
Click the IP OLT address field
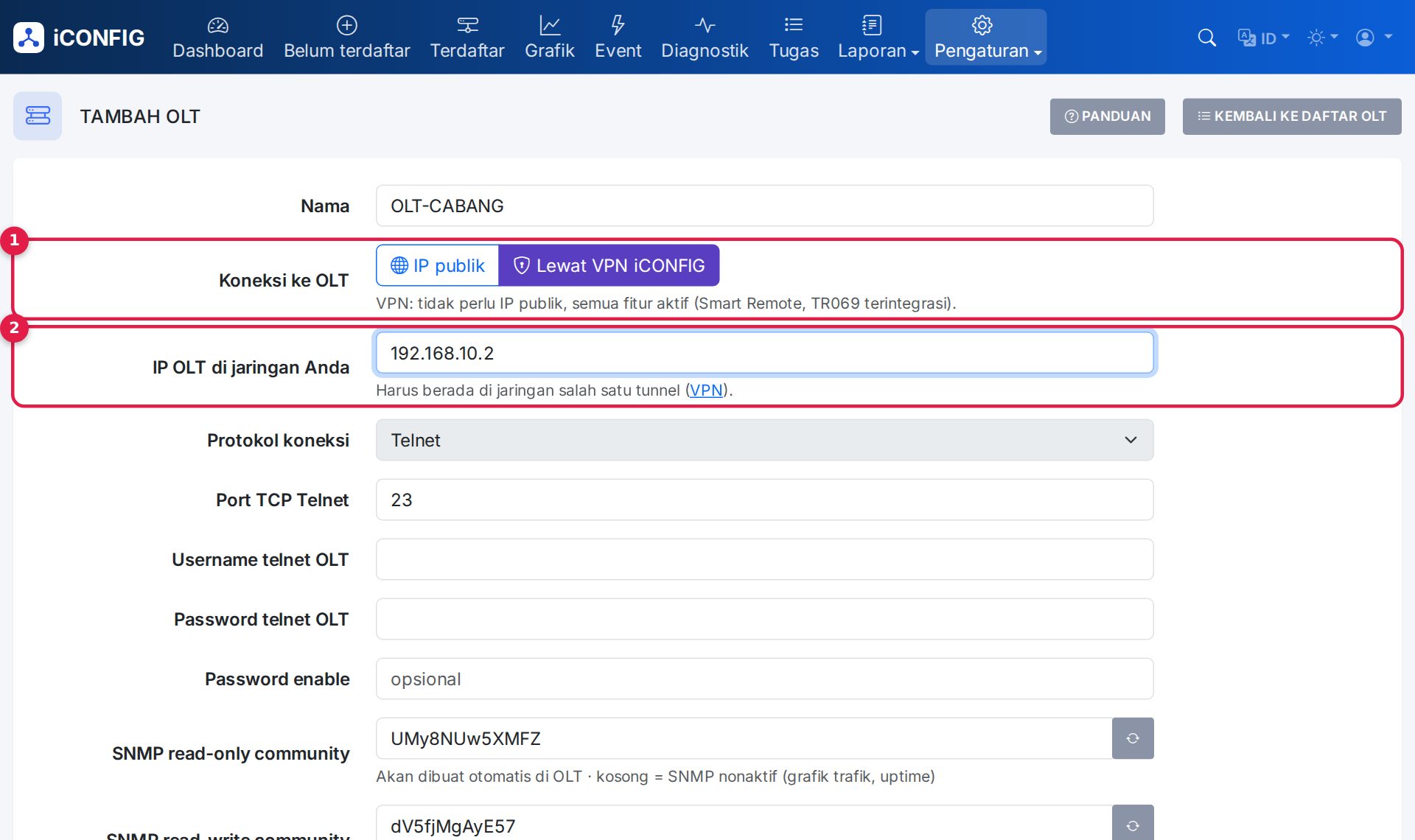(764, 353)
